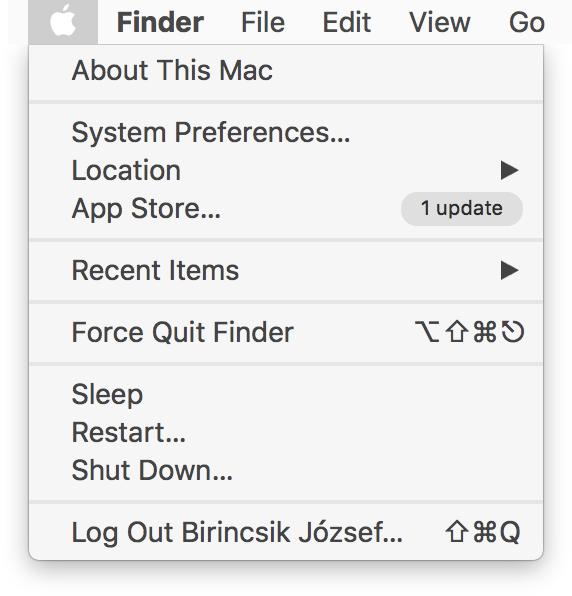Put the Mac to Sleep

[x=286, y=394]
